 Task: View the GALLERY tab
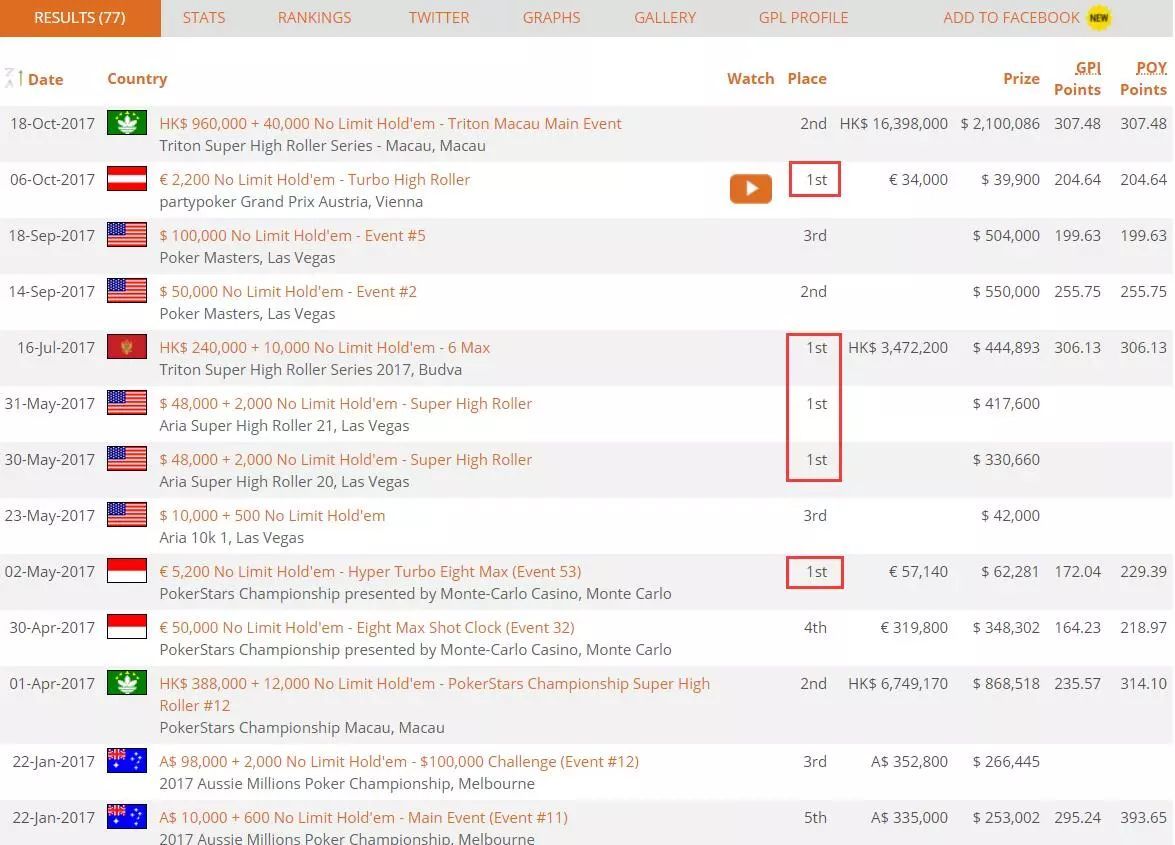tap(665, 18)
